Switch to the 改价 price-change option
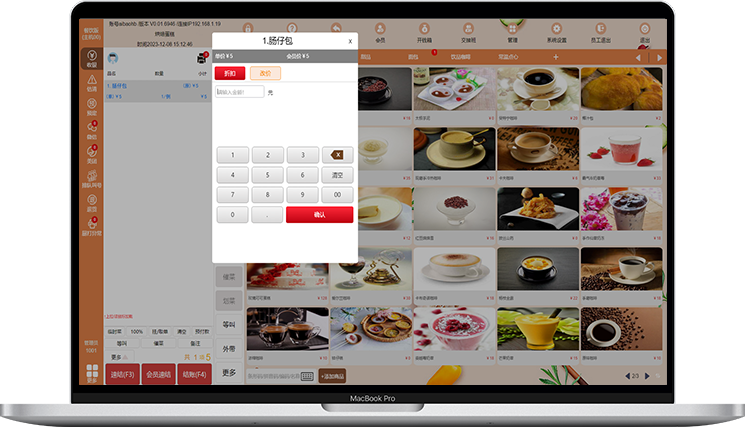Viewport: 745px width, 427px height. point(265,73)
